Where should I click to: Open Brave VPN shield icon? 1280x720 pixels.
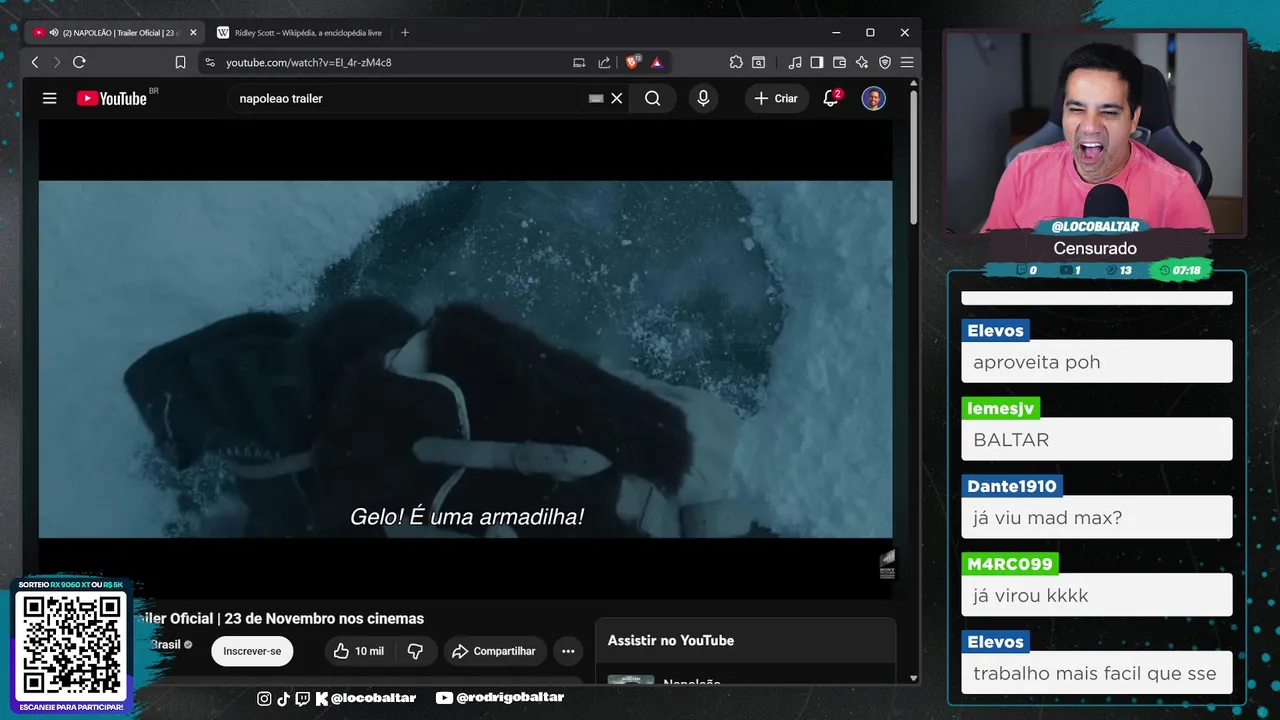[x=884, y=62]
